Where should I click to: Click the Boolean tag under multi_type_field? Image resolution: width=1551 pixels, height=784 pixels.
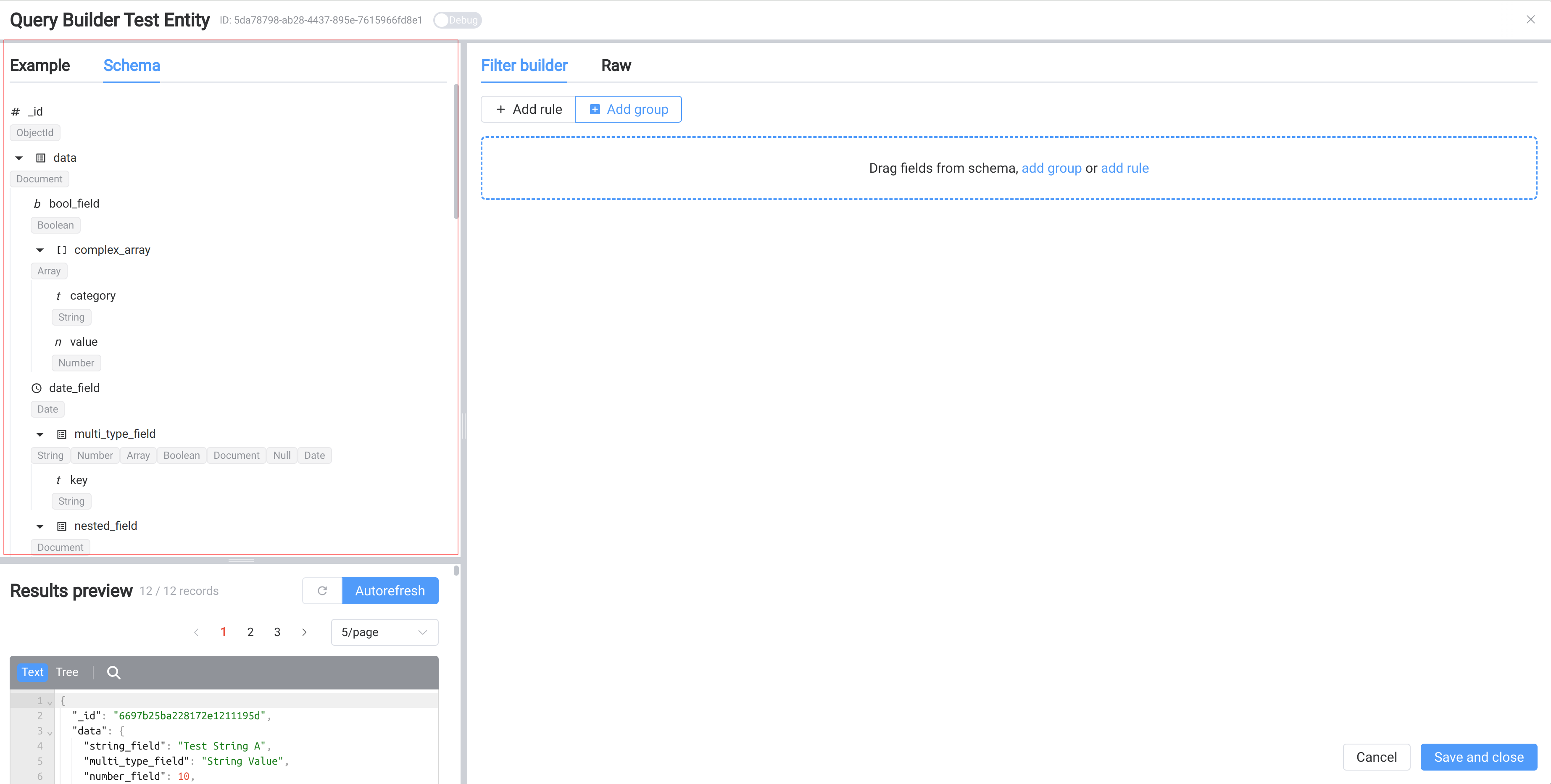click(x=181, y=455)
